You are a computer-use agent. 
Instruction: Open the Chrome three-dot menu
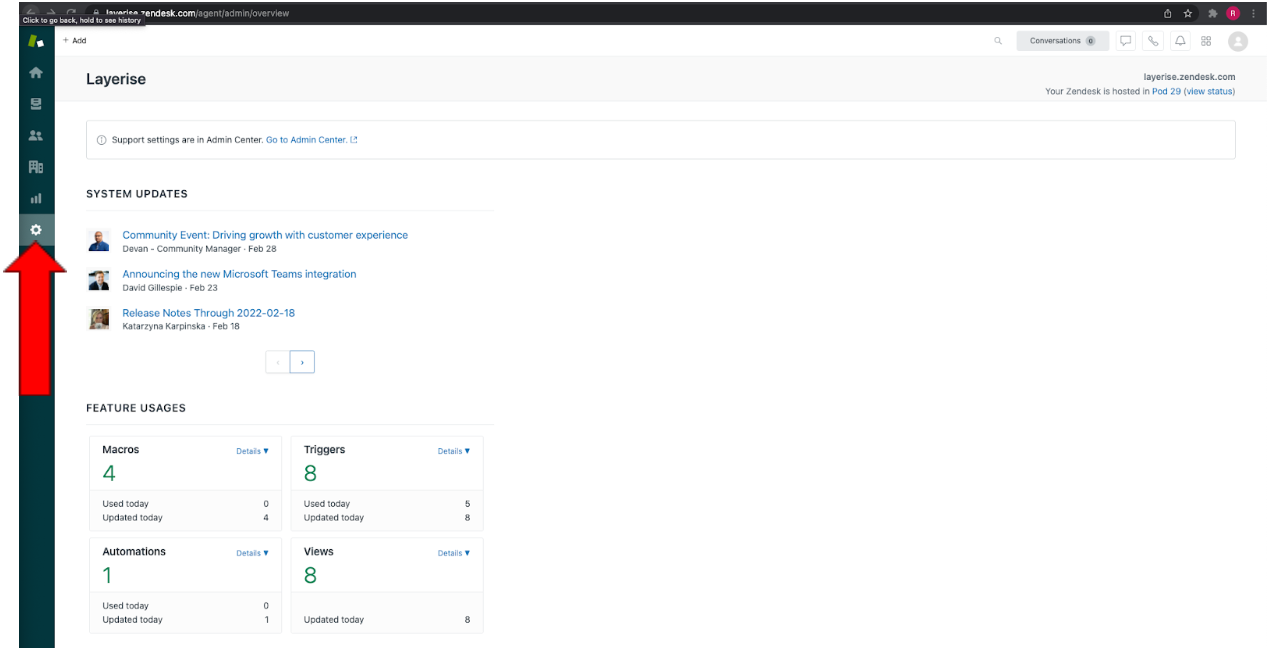(x=1253, y=13)
